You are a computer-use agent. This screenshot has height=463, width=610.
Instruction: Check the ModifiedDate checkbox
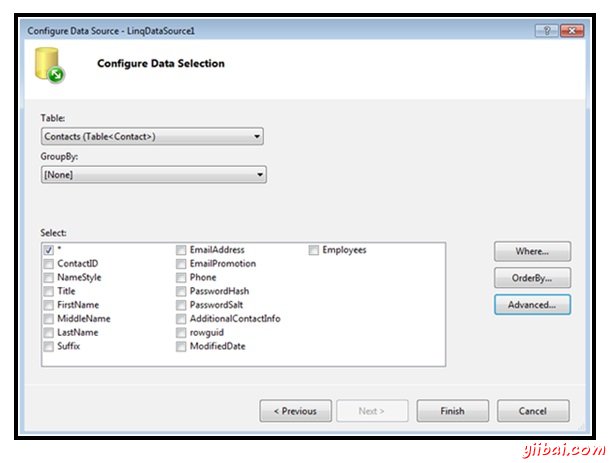pos(181,346)
